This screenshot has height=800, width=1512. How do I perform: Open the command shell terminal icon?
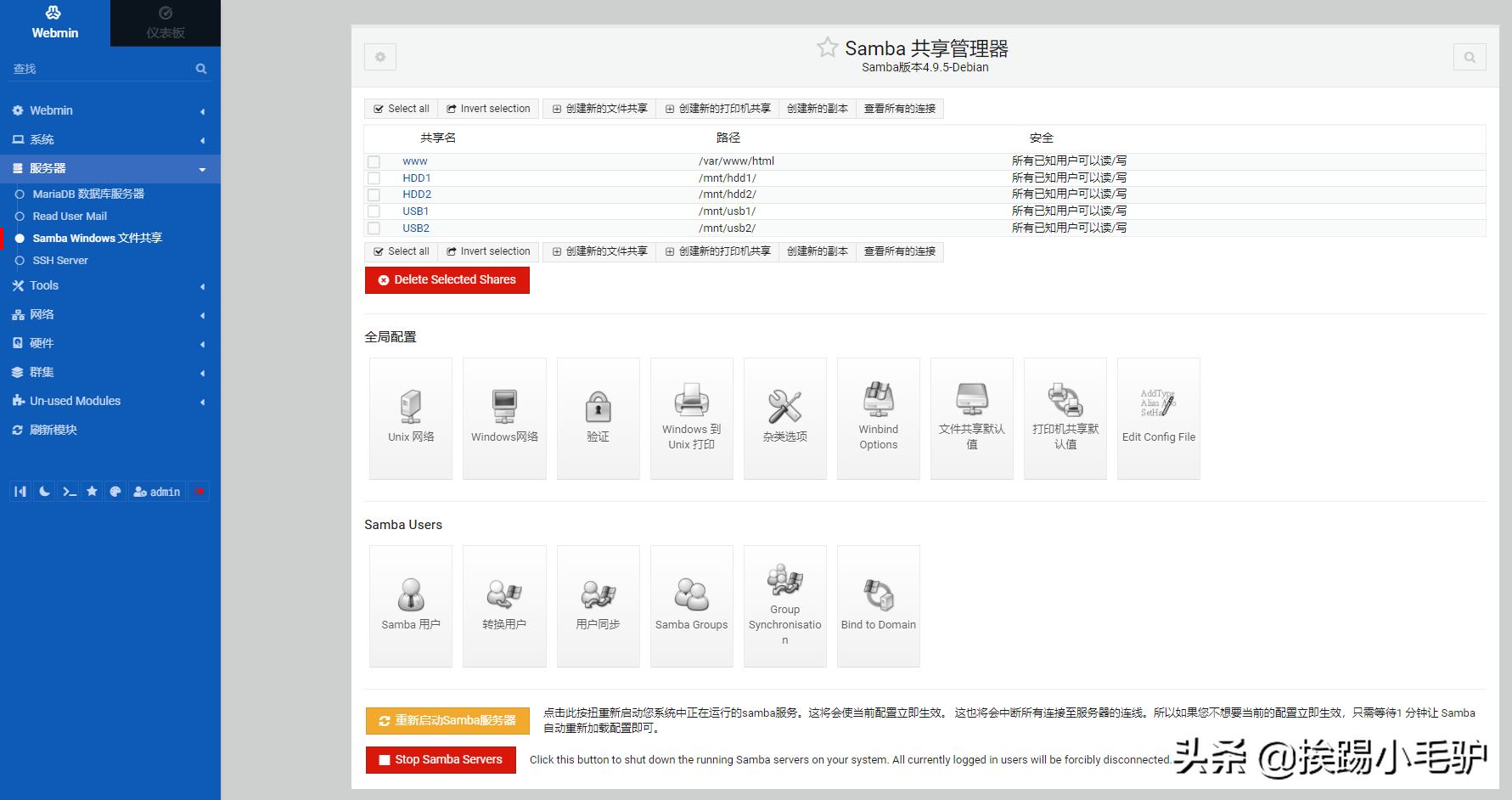tap(69, 492)
